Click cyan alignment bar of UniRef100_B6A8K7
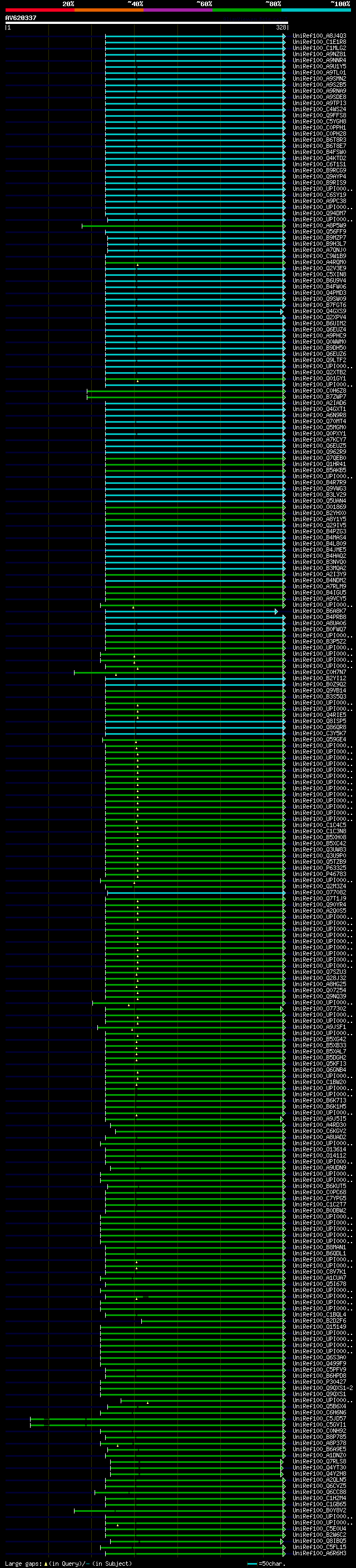 click(191, 612)
